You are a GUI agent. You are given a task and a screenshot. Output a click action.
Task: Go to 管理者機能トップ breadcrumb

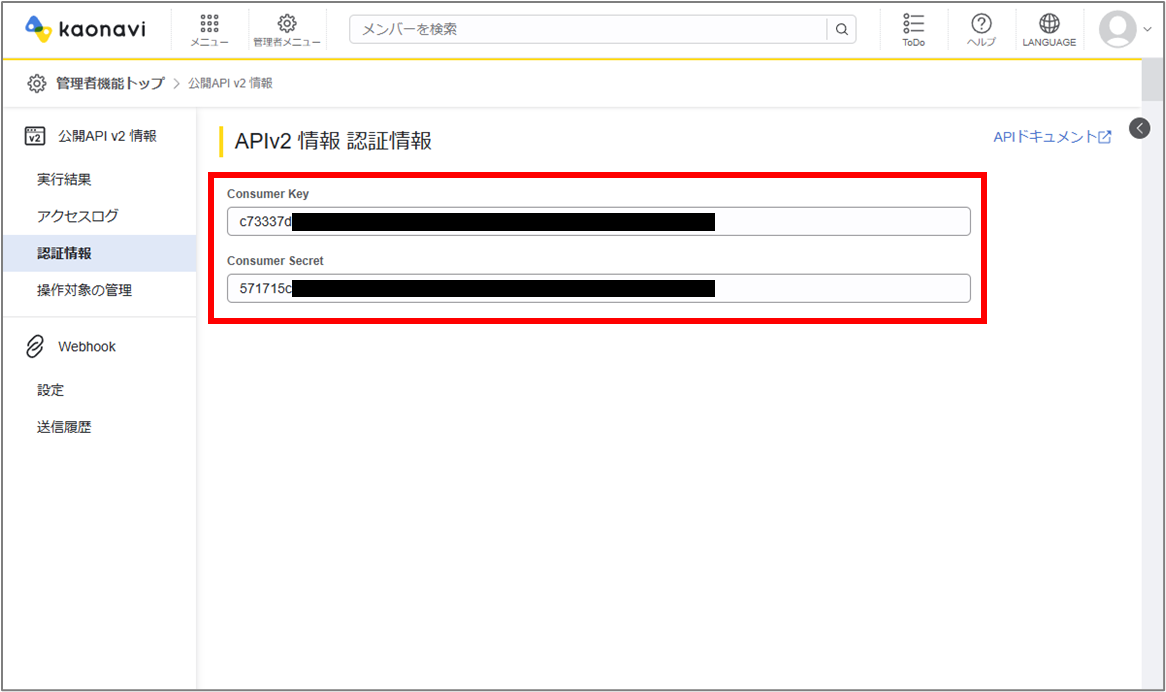(110, 83)
